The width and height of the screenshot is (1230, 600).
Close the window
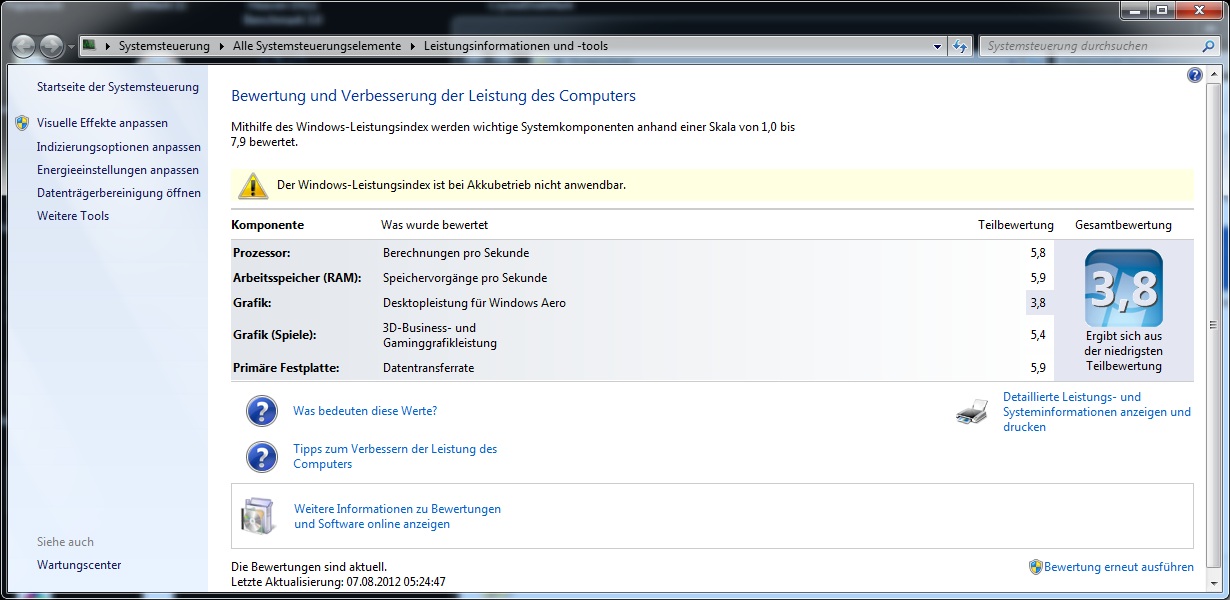point(1198,10)
